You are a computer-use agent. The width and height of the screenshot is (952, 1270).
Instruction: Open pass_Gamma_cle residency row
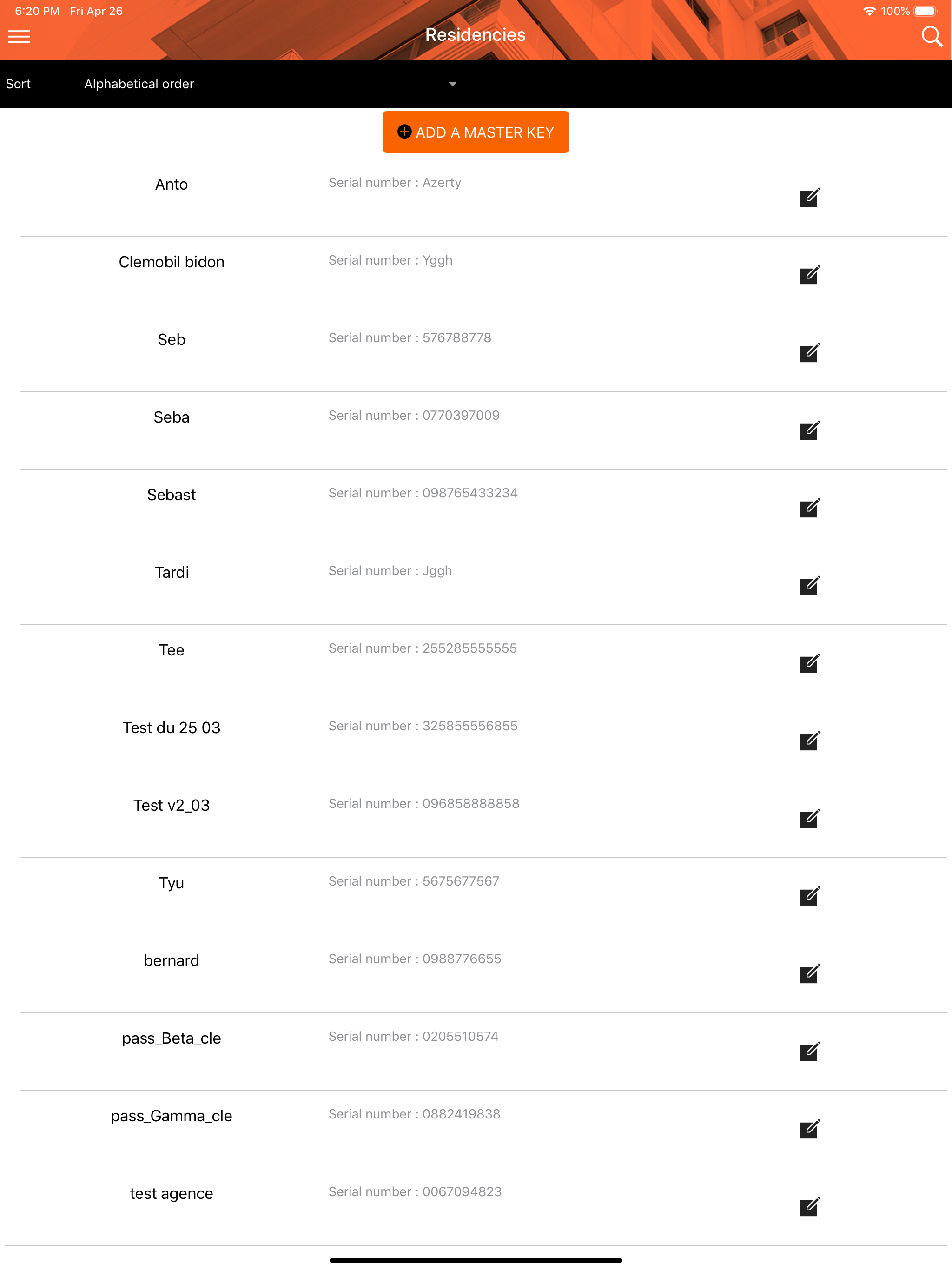click(x=483, y=1129)
